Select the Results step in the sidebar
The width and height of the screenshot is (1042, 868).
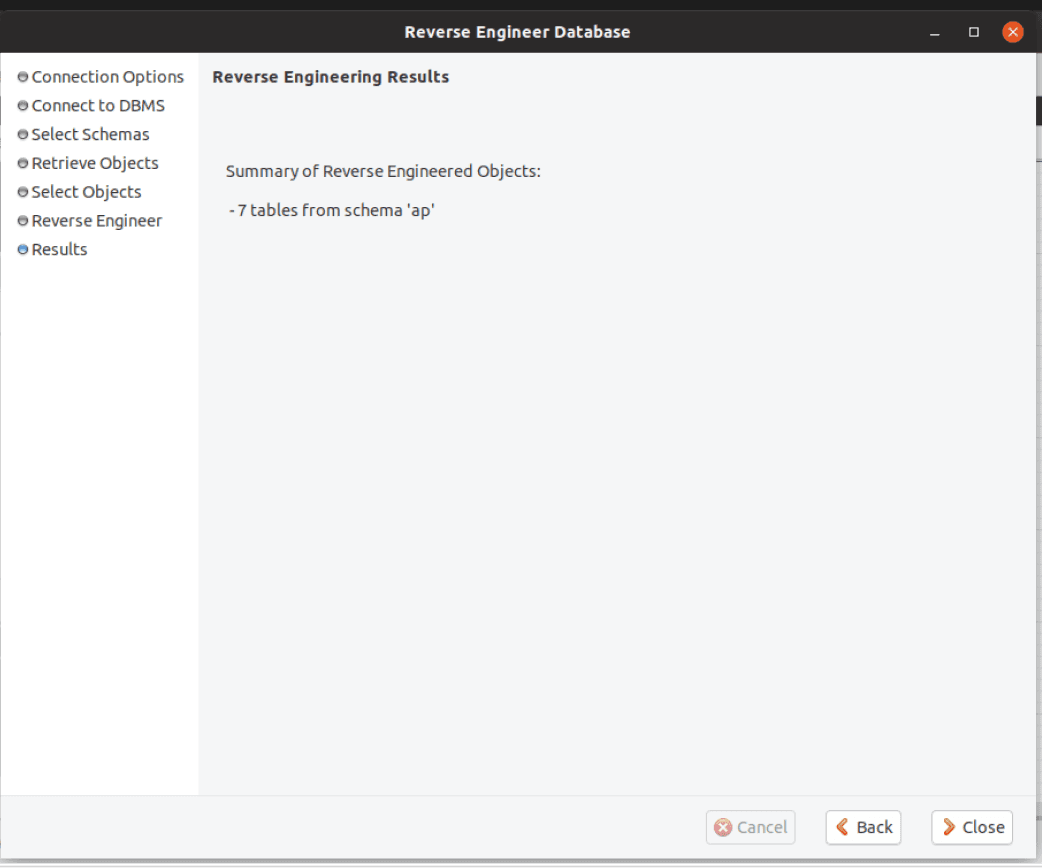(59, 249)
